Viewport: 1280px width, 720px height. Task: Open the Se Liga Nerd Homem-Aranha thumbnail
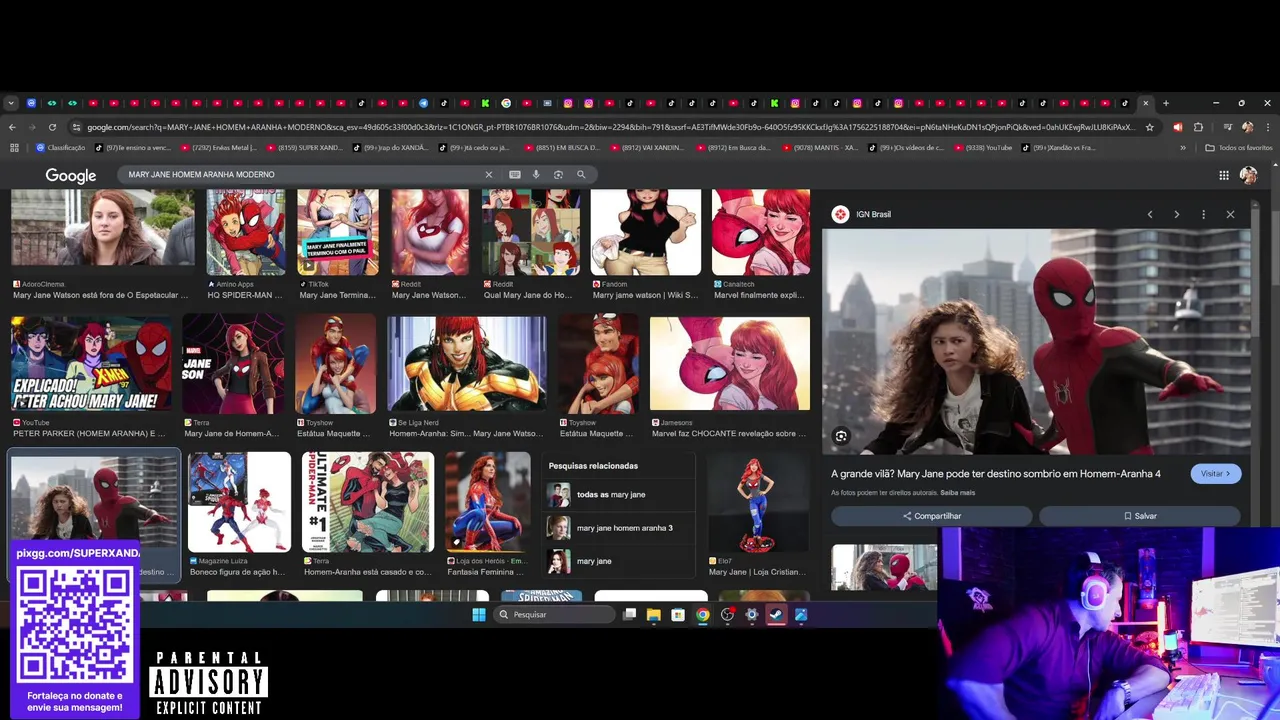pyautogui.click(x=467, y=364)
